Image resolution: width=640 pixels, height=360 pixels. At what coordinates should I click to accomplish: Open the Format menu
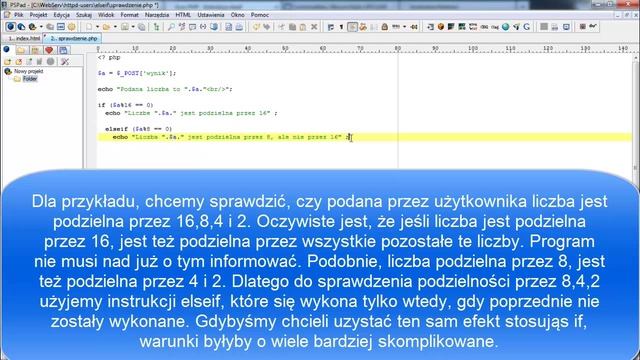click(x=129, y=15)
